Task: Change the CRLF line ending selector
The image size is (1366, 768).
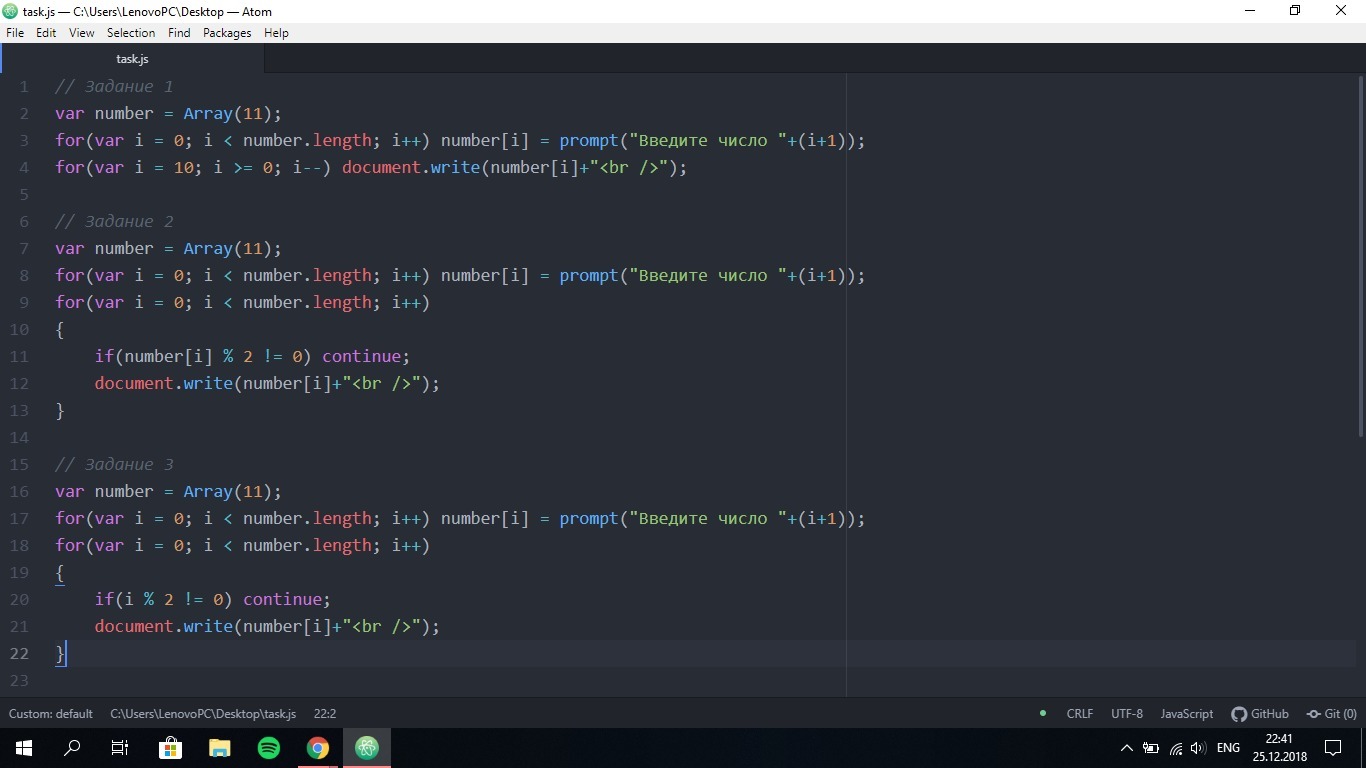Action: point(1080,714)
